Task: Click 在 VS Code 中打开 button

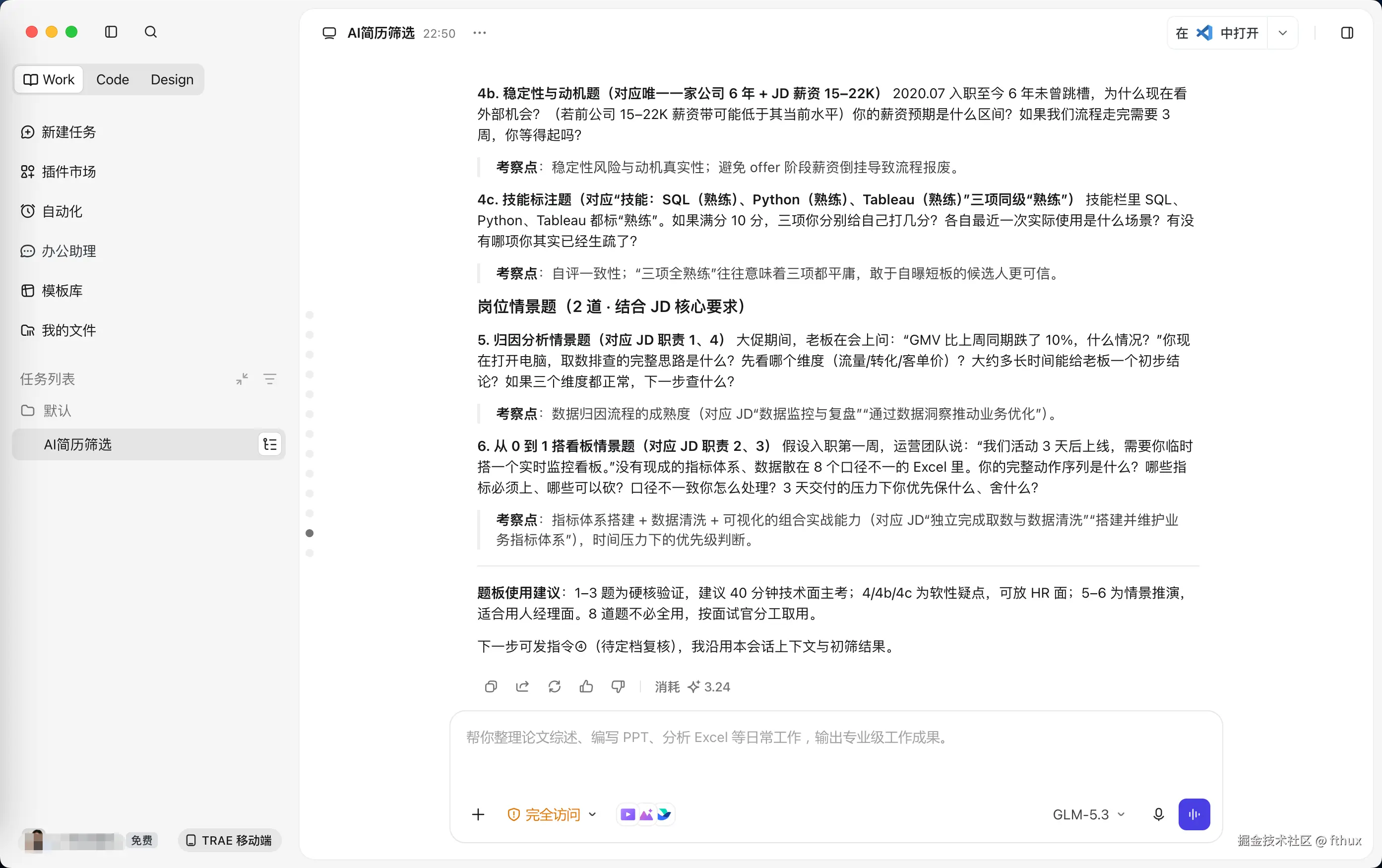Action: (x=1217, y=33)
